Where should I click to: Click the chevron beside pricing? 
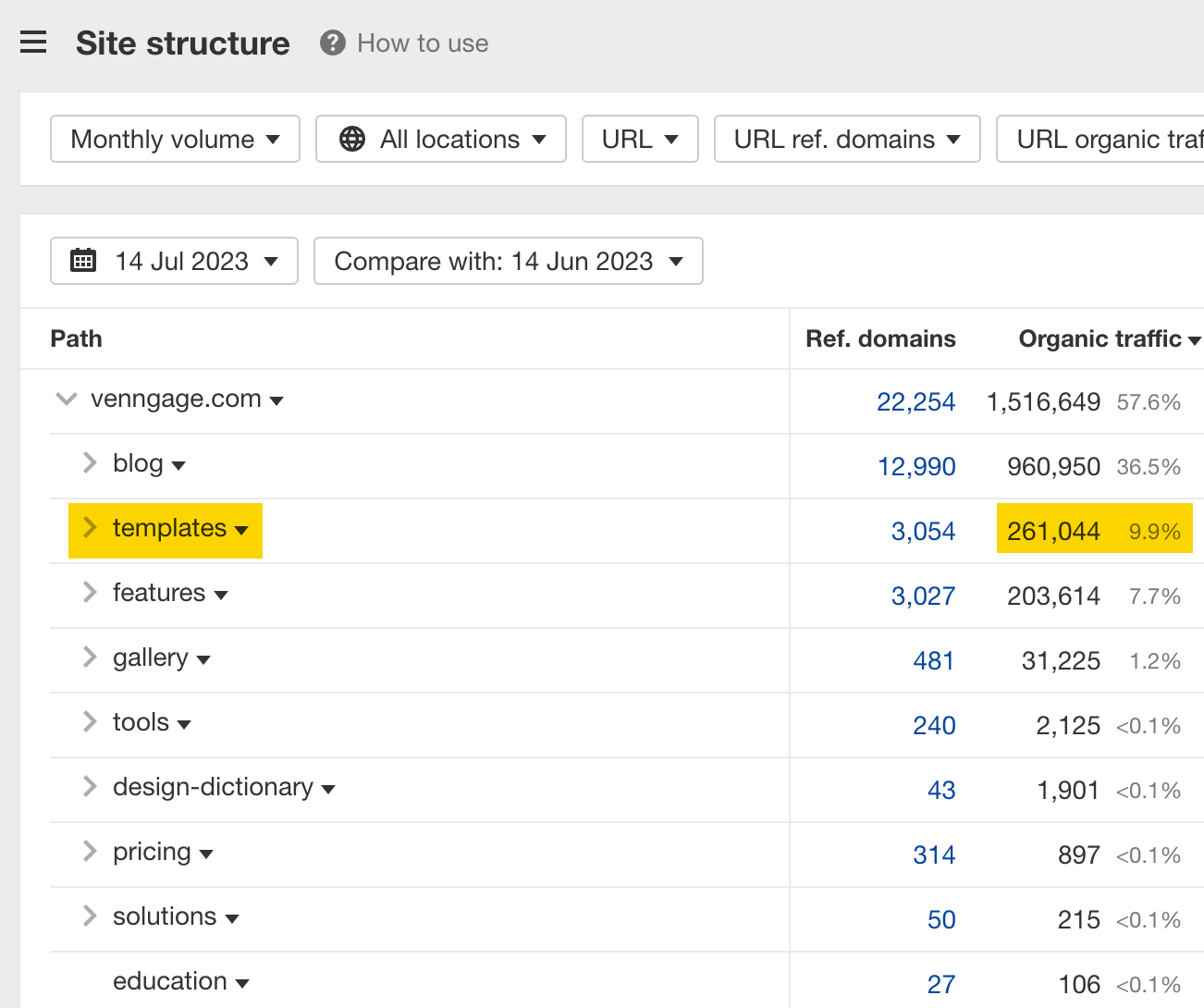click(x=89, y=852)
